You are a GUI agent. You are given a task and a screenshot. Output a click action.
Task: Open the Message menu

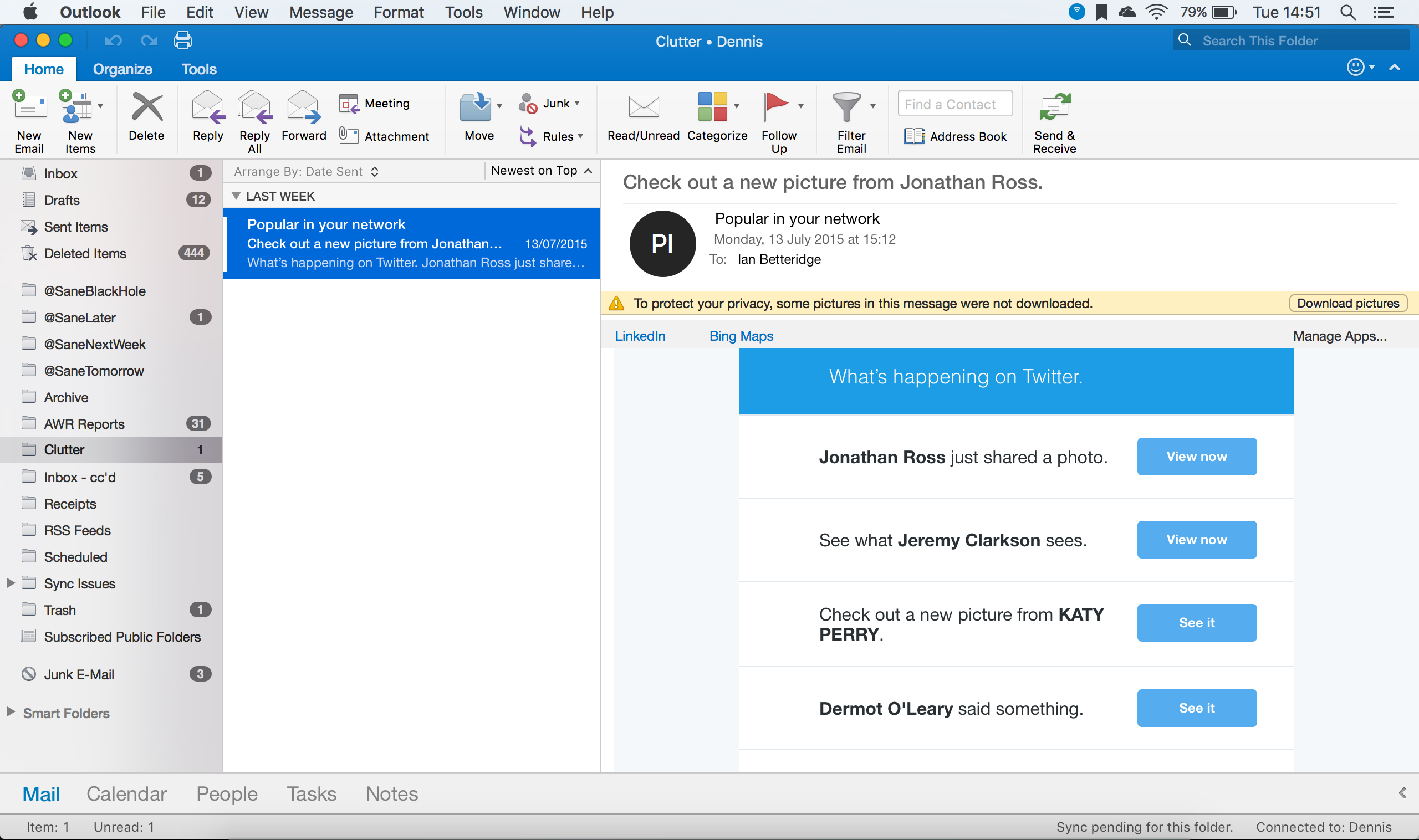(320, 12)
